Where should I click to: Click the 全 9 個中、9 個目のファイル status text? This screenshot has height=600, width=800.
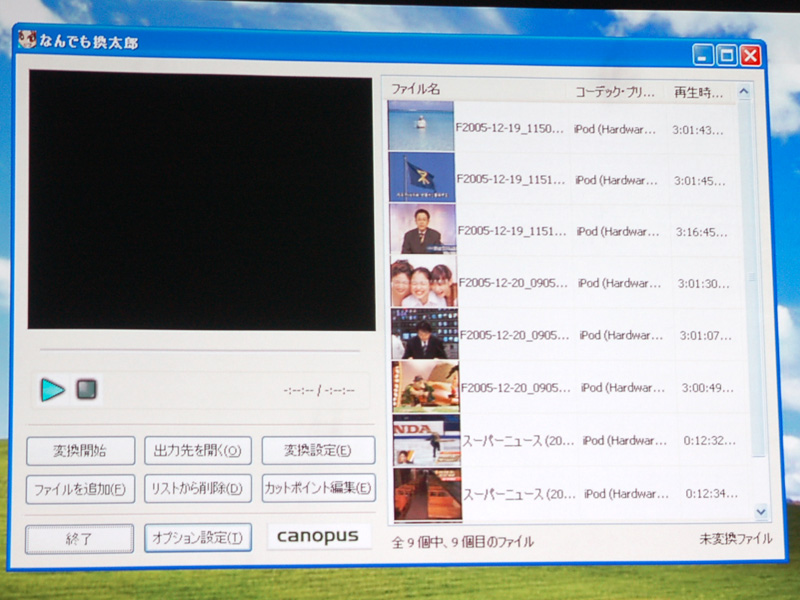point(462,542)
